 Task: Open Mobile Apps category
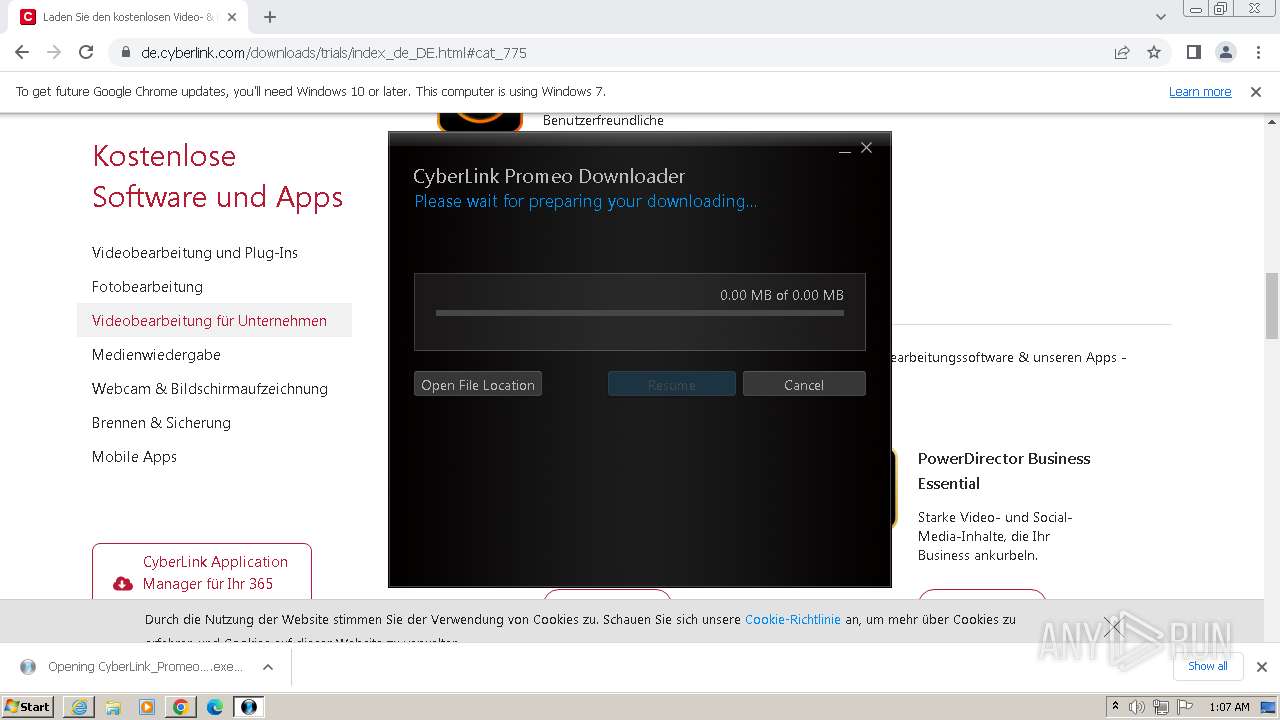click(134, 457)
